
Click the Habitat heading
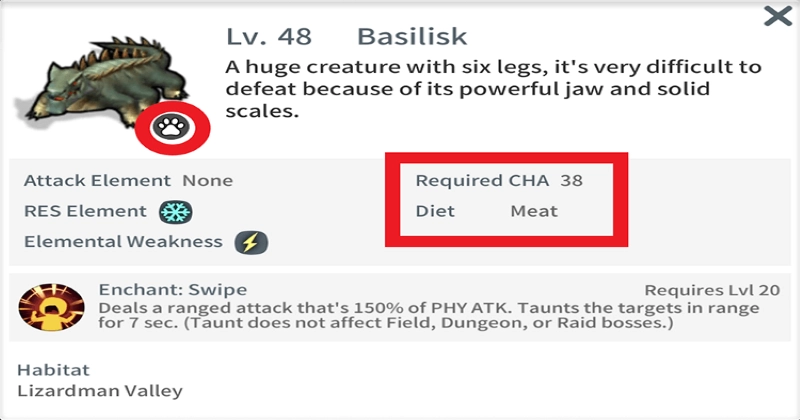pyautogui.click(x=52, y=369)
